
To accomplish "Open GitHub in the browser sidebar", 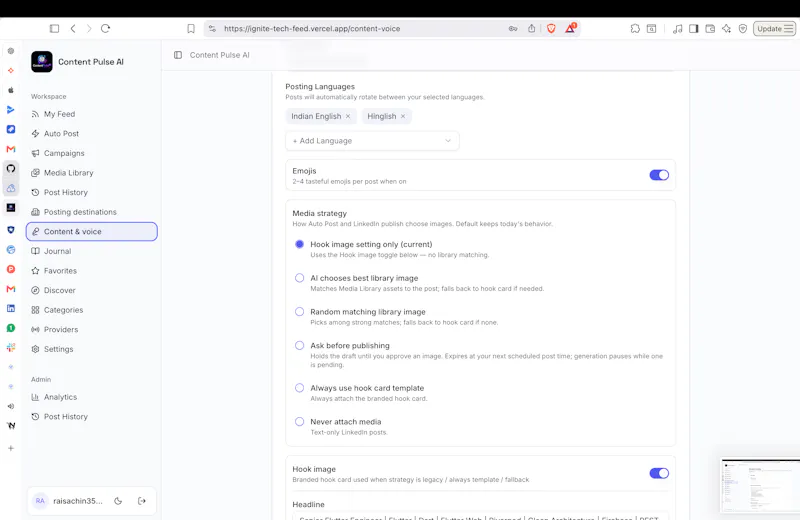I will point(11,168).
